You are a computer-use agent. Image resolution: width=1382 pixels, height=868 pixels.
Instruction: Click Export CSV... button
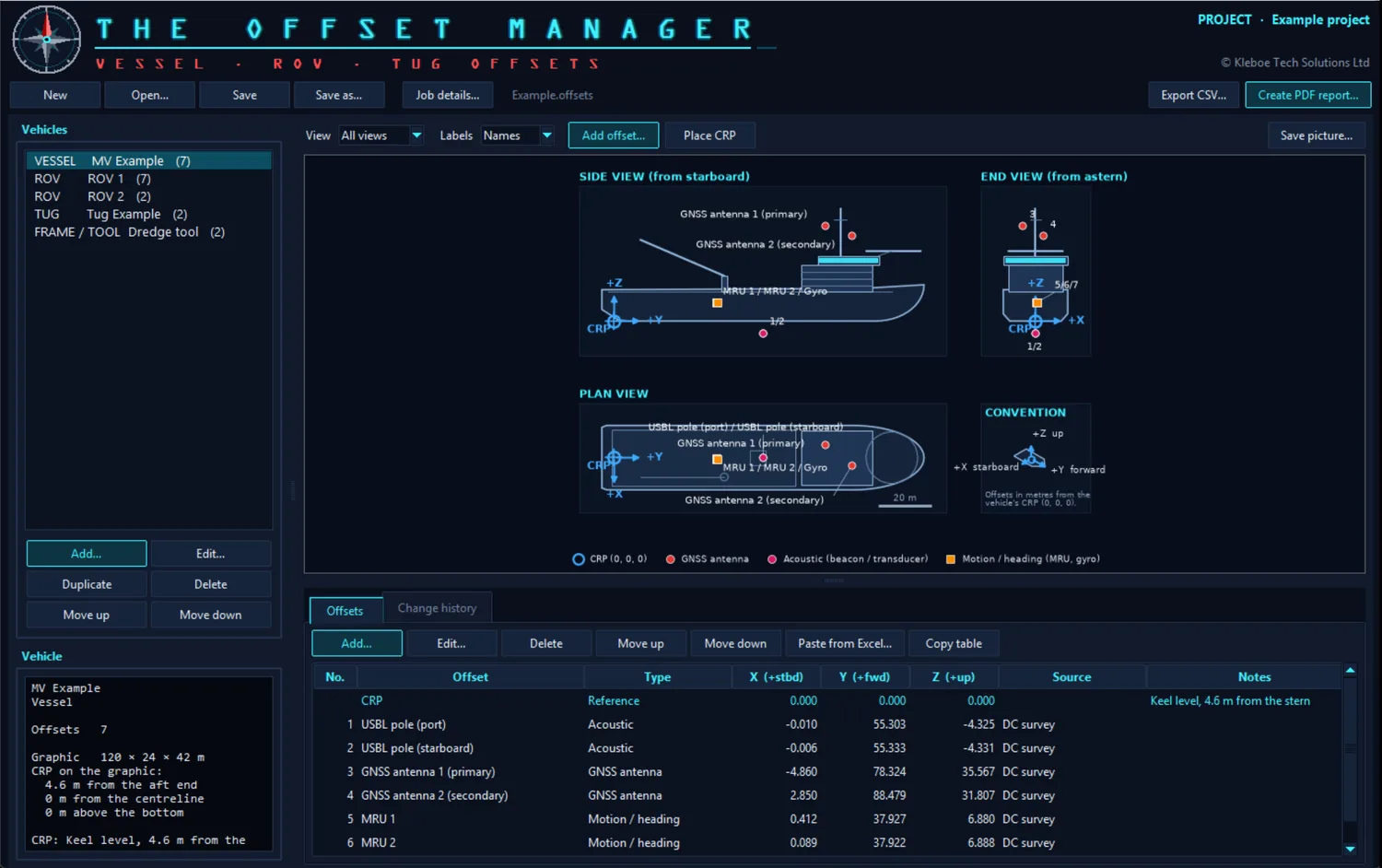point(1193,95)
